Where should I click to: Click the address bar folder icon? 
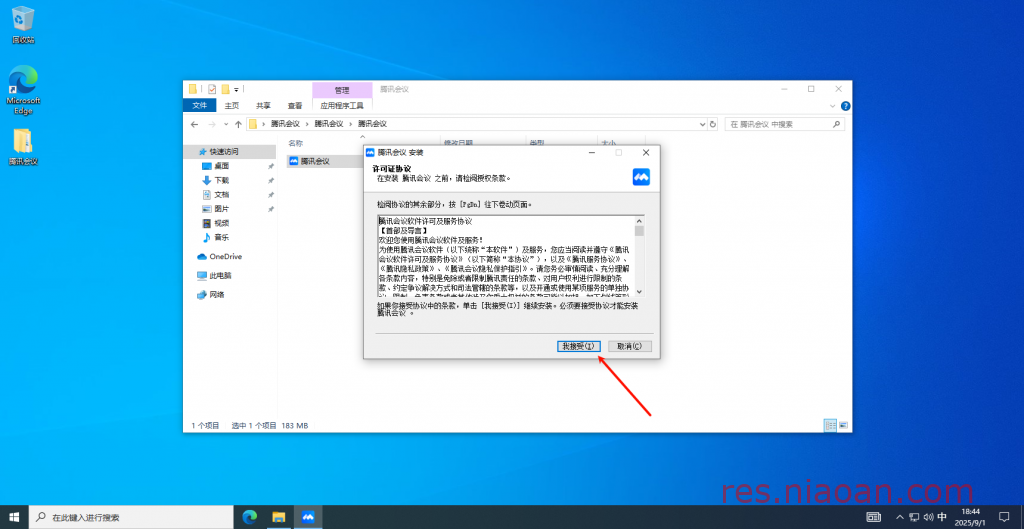pyautogui.click(x=253, y=124)
